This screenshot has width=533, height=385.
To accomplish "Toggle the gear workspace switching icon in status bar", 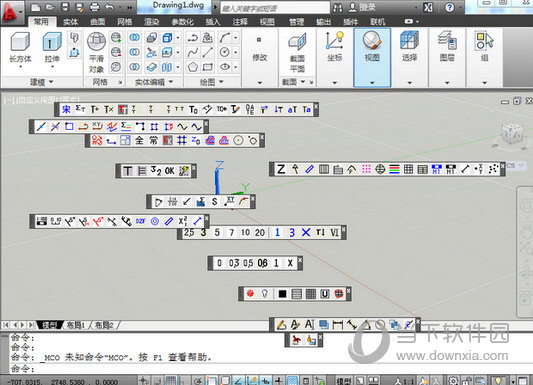I will pyautogui.click(x=453, y=381).
